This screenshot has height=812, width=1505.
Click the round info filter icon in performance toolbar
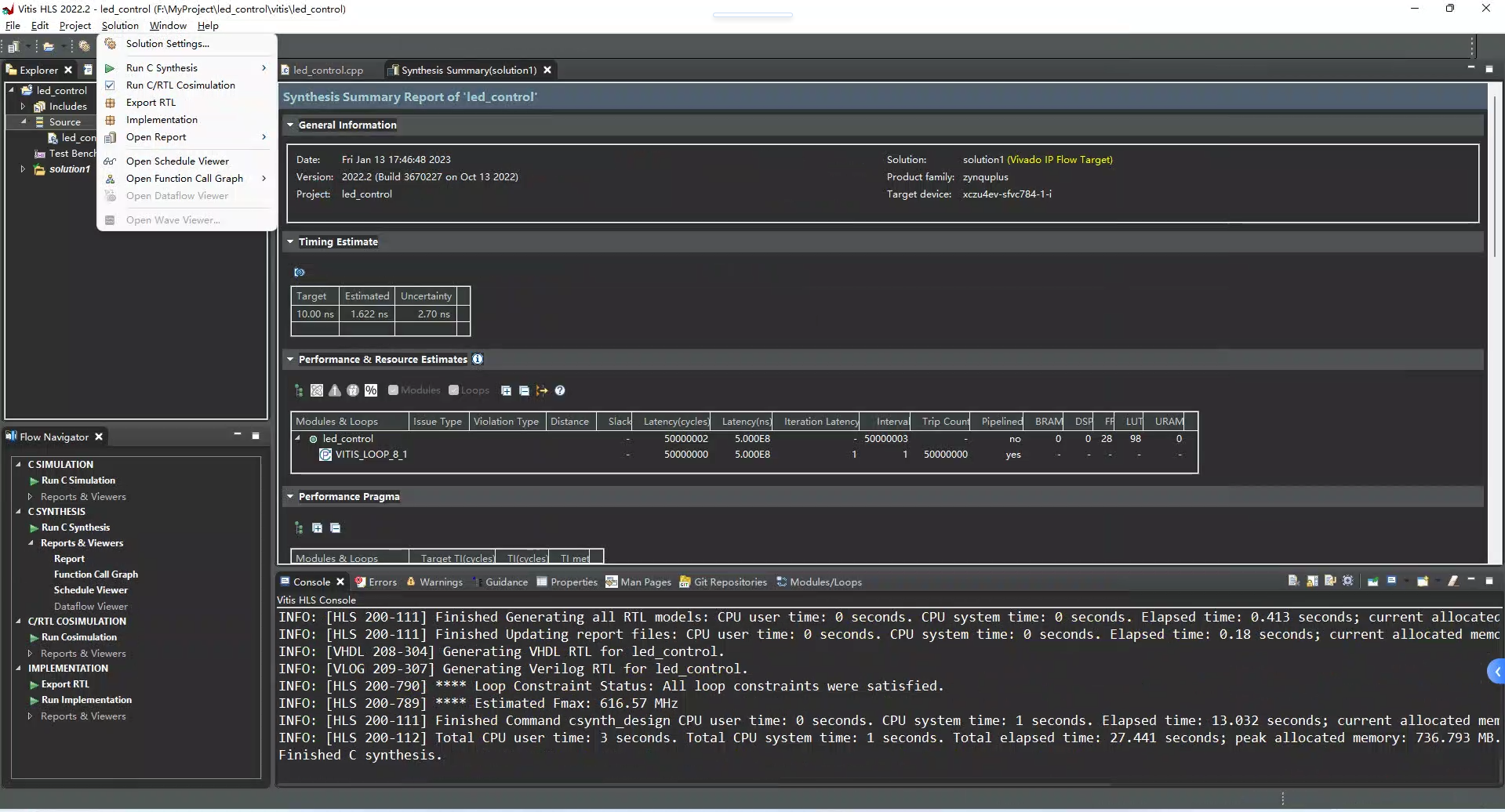(x=353, y=390)
